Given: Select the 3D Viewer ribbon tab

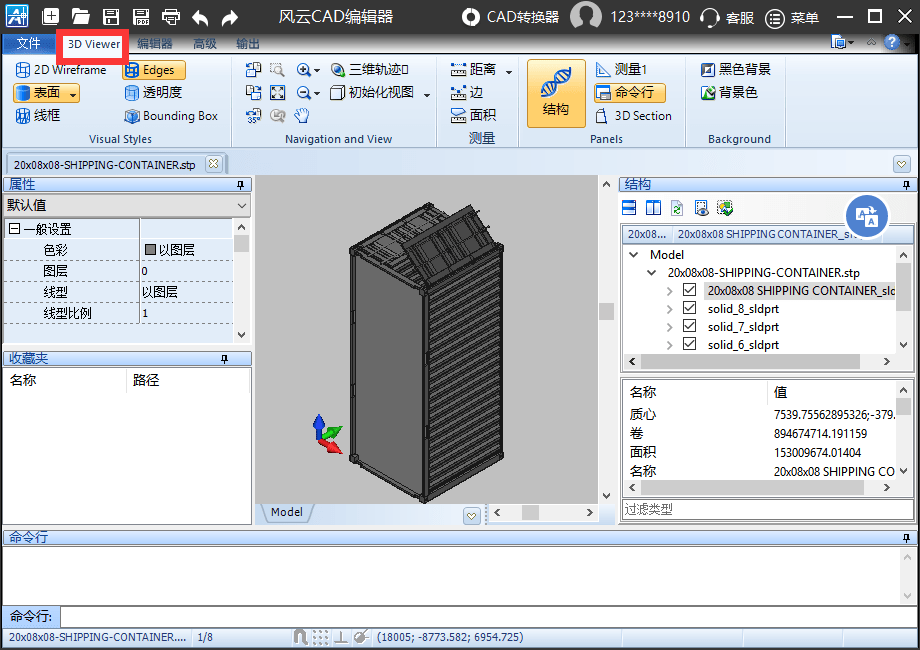Looking at the screenshot, I should [93, 44].
